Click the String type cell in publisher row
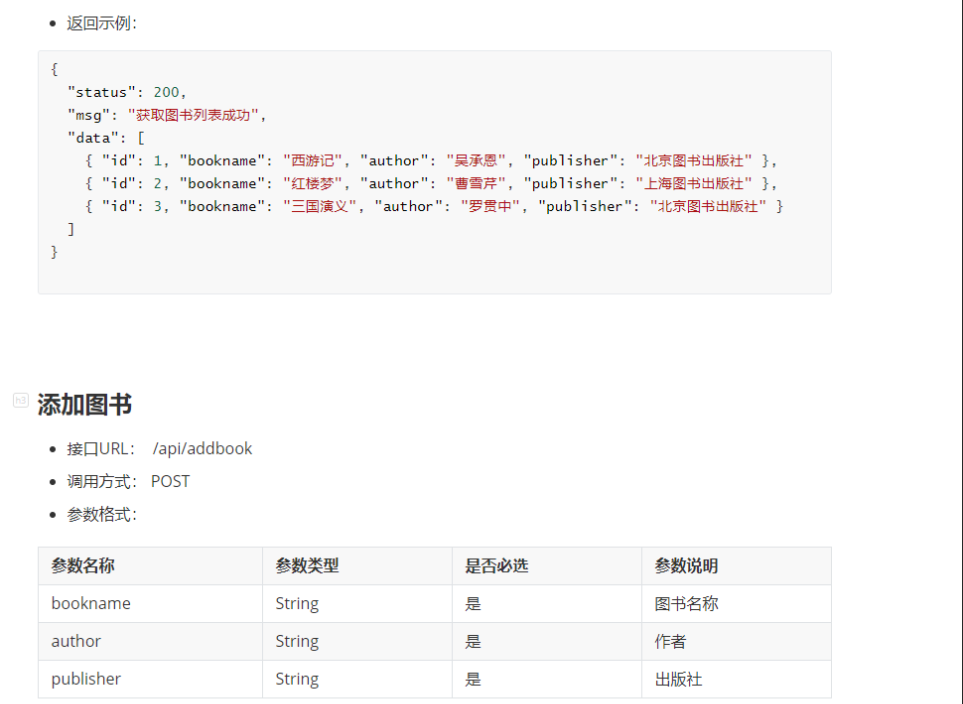Image resolution: width=963 pixels, height=704 pixels. pos(297,678)
